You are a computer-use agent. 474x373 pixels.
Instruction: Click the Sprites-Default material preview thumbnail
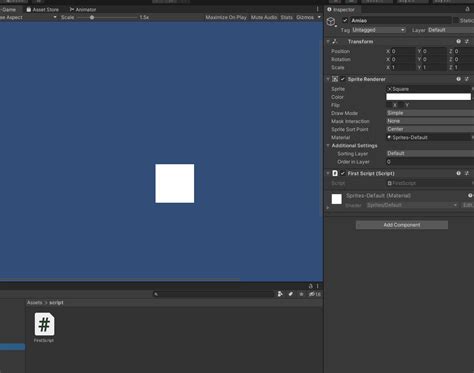(x=337, y=199)
